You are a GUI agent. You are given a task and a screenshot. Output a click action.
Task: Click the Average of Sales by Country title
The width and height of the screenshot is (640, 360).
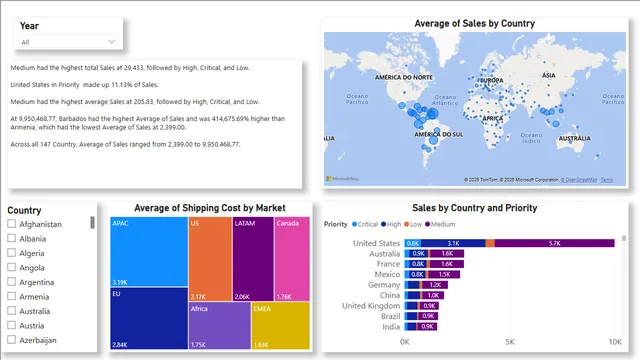click(x=474, y=24)
